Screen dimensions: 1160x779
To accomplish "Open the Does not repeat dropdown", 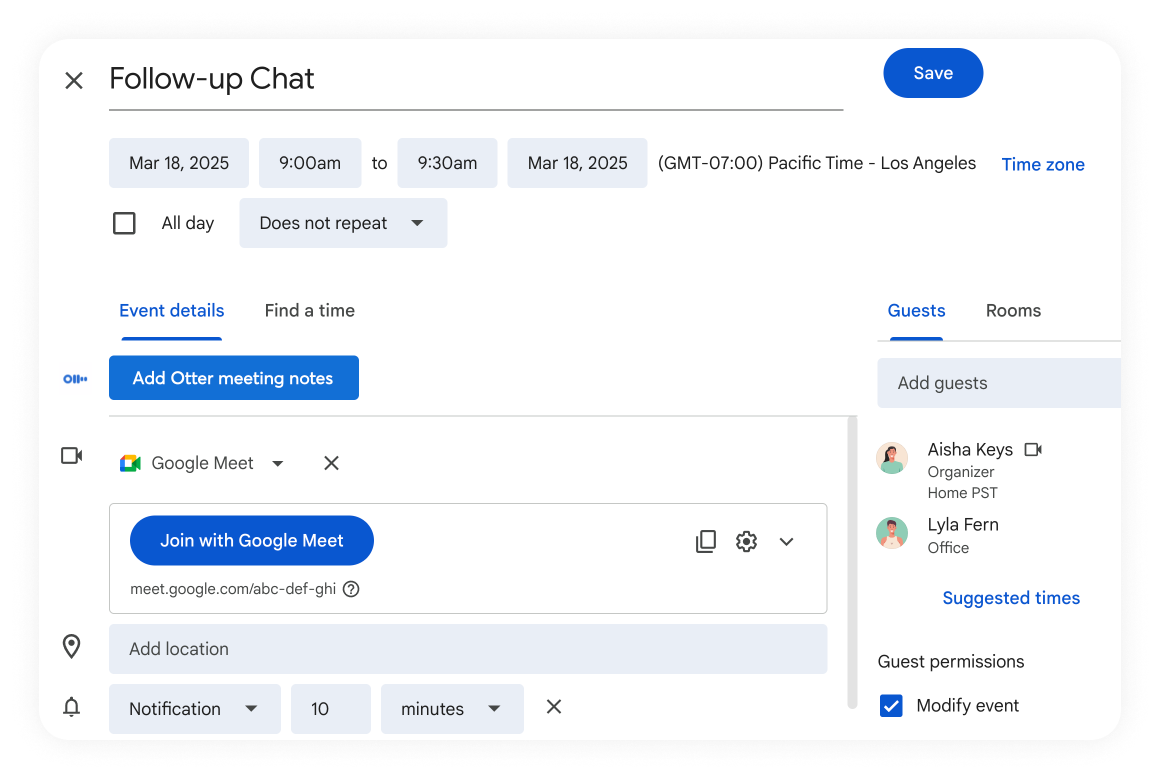I will 343,223.
